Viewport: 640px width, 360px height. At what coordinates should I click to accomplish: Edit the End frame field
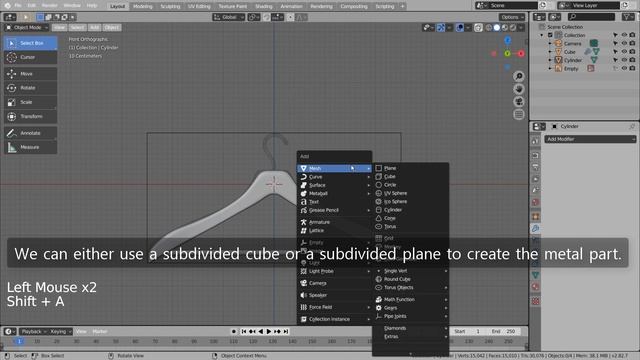click(504, 331)
